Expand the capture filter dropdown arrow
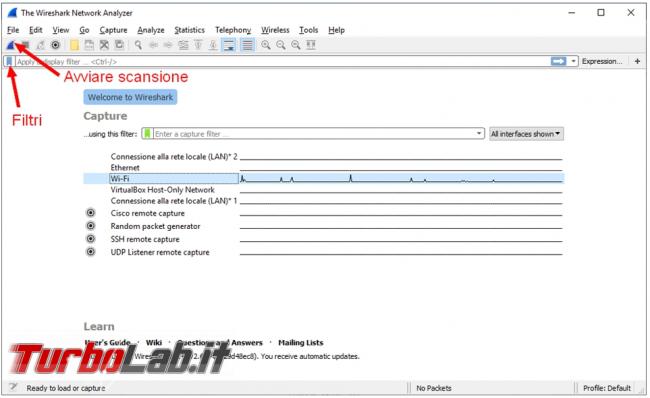650x398 pixels. (479, 133)
